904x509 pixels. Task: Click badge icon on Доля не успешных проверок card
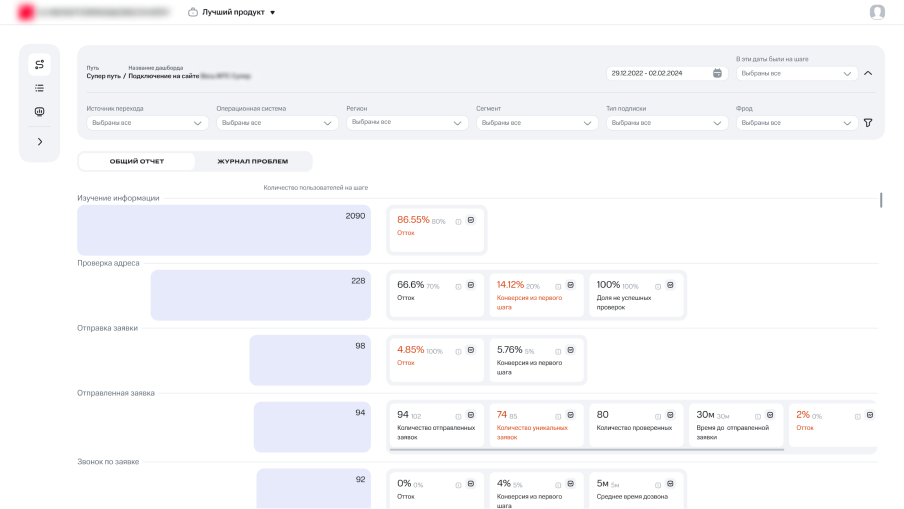670,285
